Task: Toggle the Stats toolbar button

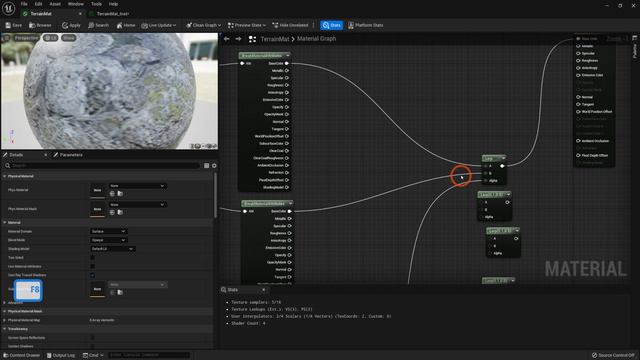Action: [x=331, y=25]
